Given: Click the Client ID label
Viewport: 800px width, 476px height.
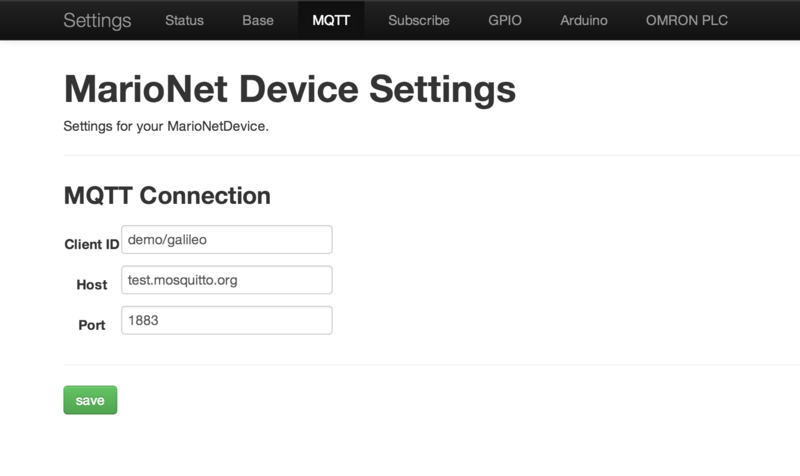Looking at the screenshot, I should [x=92, y=244].
